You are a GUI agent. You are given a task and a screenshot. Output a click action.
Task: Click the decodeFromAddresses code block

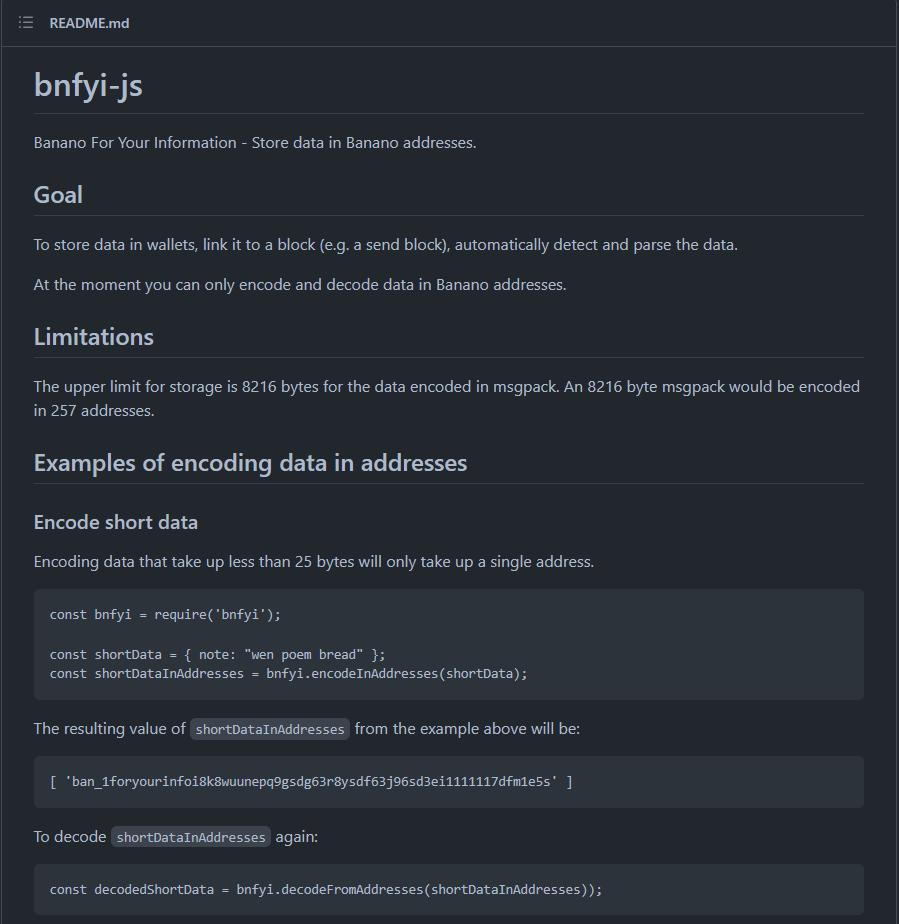(x=449, y=890)
